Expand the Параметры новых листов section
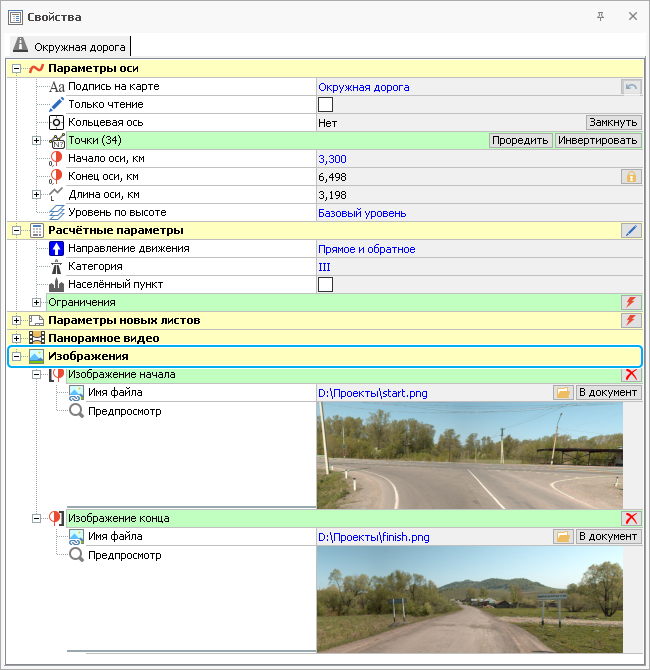The image size is (650, 670). coord(16,320)
